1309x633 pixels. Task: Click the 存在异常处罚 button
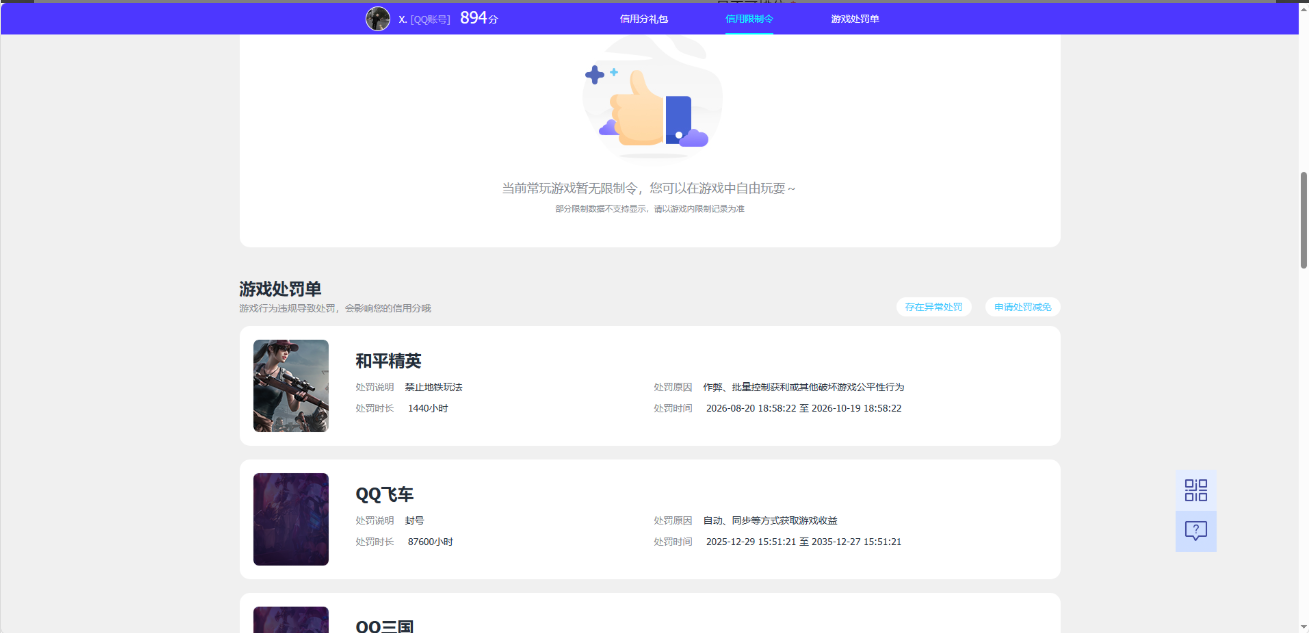933,307
